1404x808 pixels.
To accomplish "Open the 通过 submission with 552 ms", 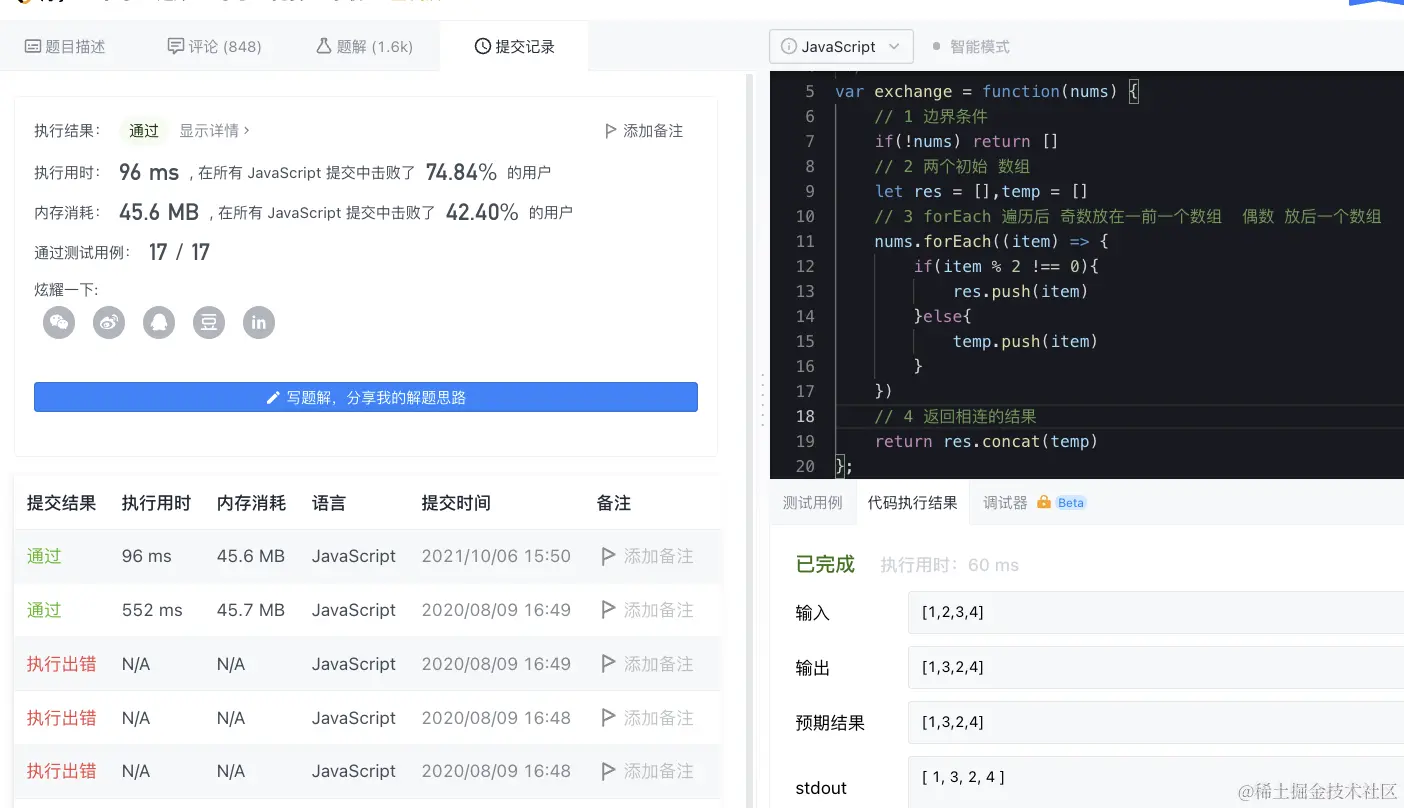I will 44,610.
